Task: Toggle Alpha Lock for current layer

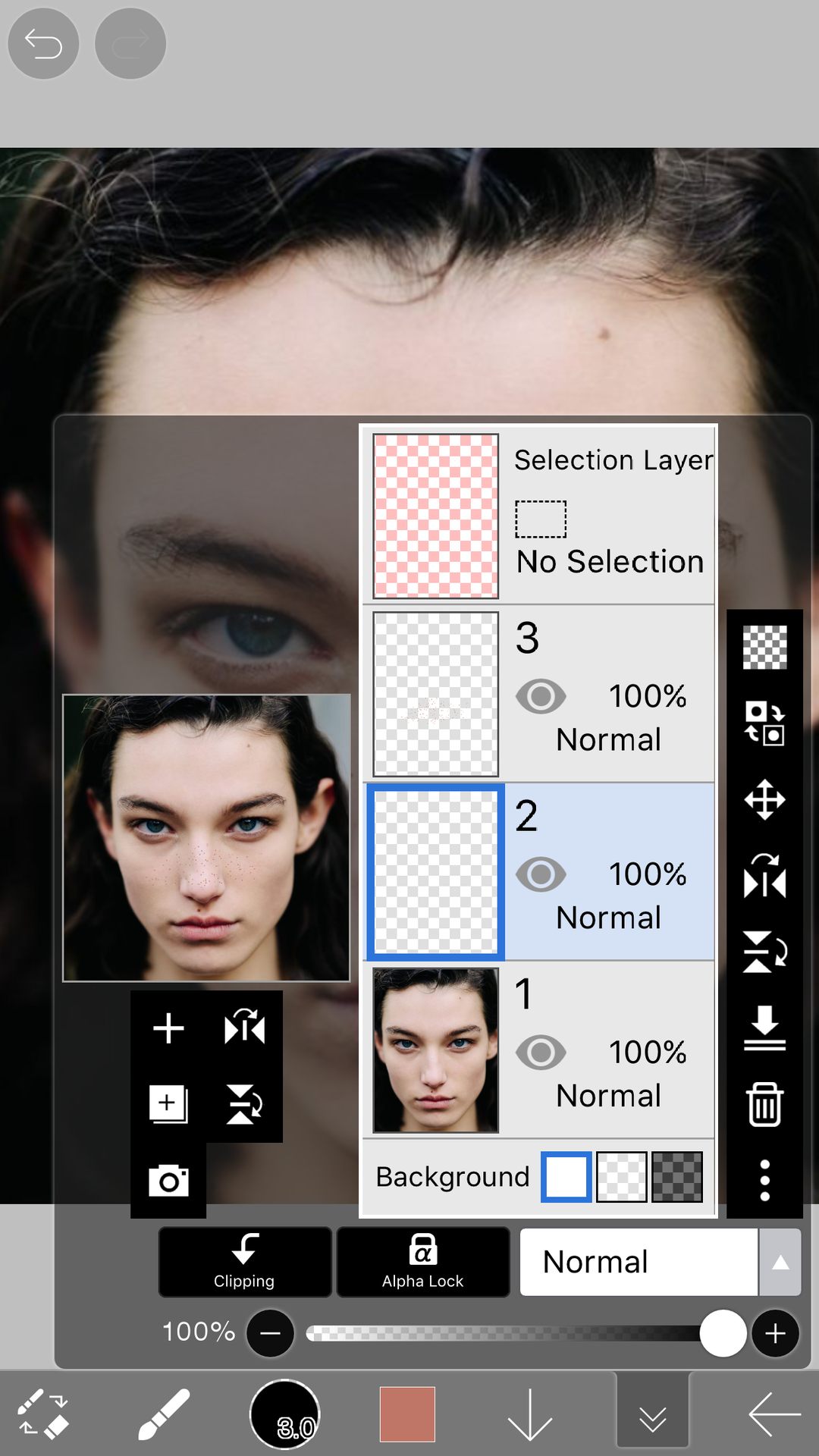Action: click(423, 1262)
